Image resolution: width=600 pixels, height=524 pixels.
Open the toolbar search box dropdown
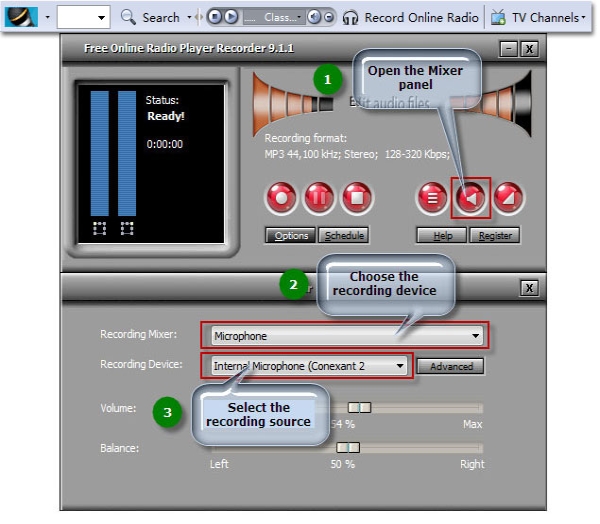101,17
